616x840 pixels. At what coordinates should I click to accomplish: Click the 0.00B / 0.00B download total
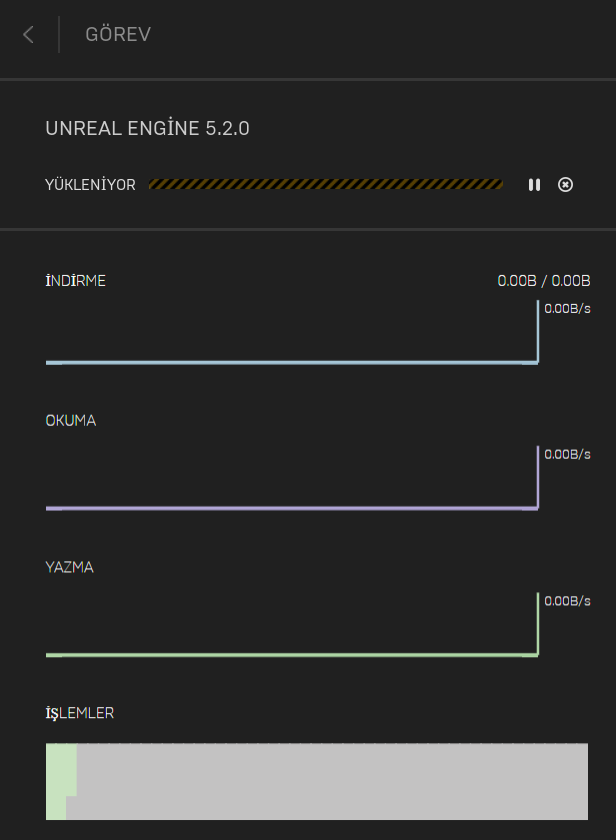(543, 281)
